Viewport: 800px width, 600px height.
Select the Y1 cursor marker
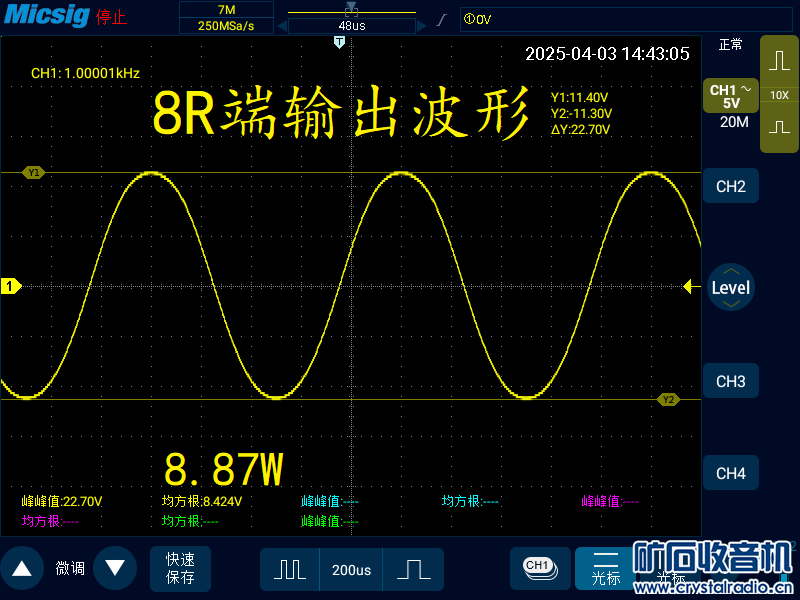(x=34, y=172)
